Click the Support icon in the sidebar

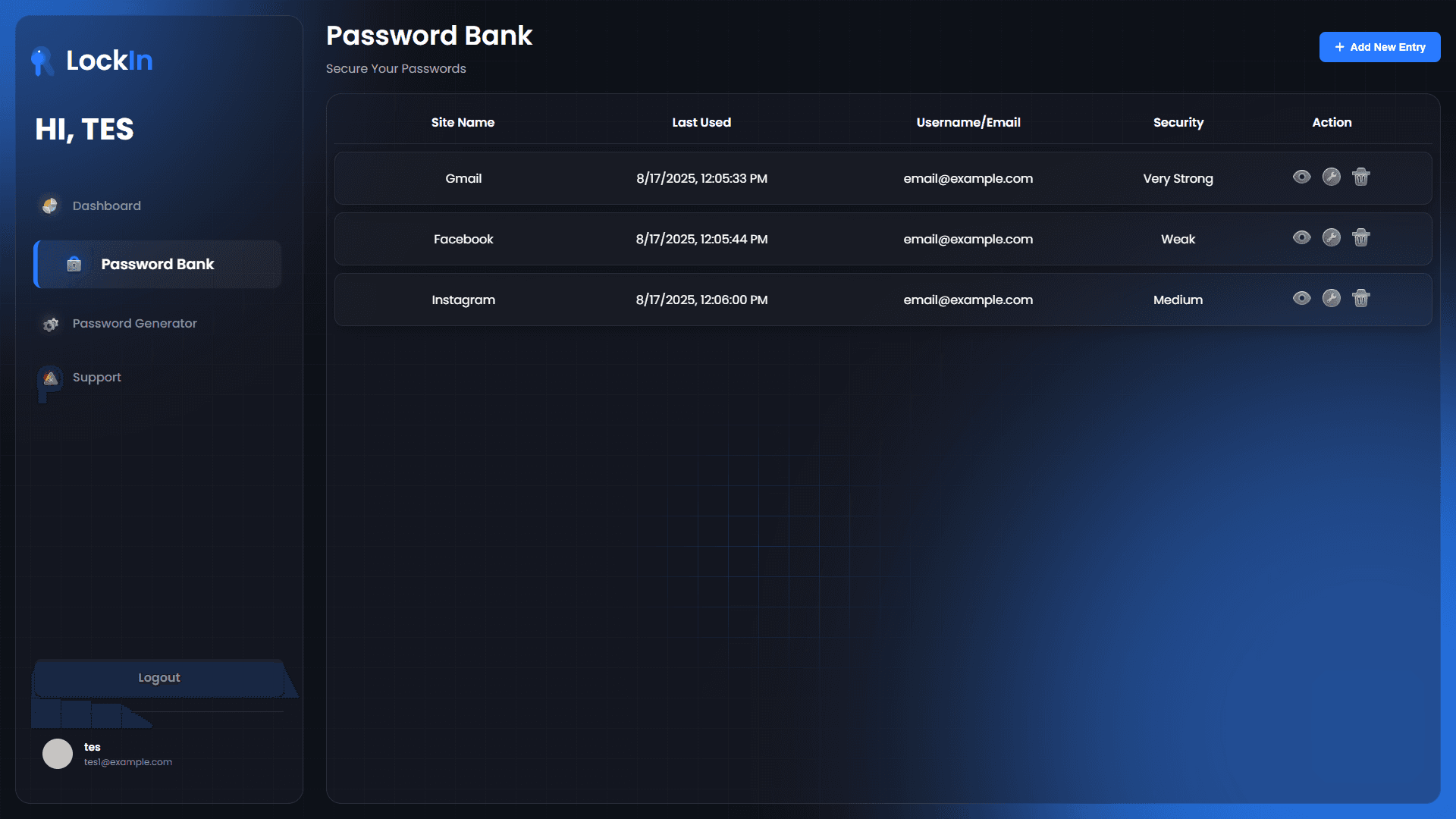click(x=50, y=377)
